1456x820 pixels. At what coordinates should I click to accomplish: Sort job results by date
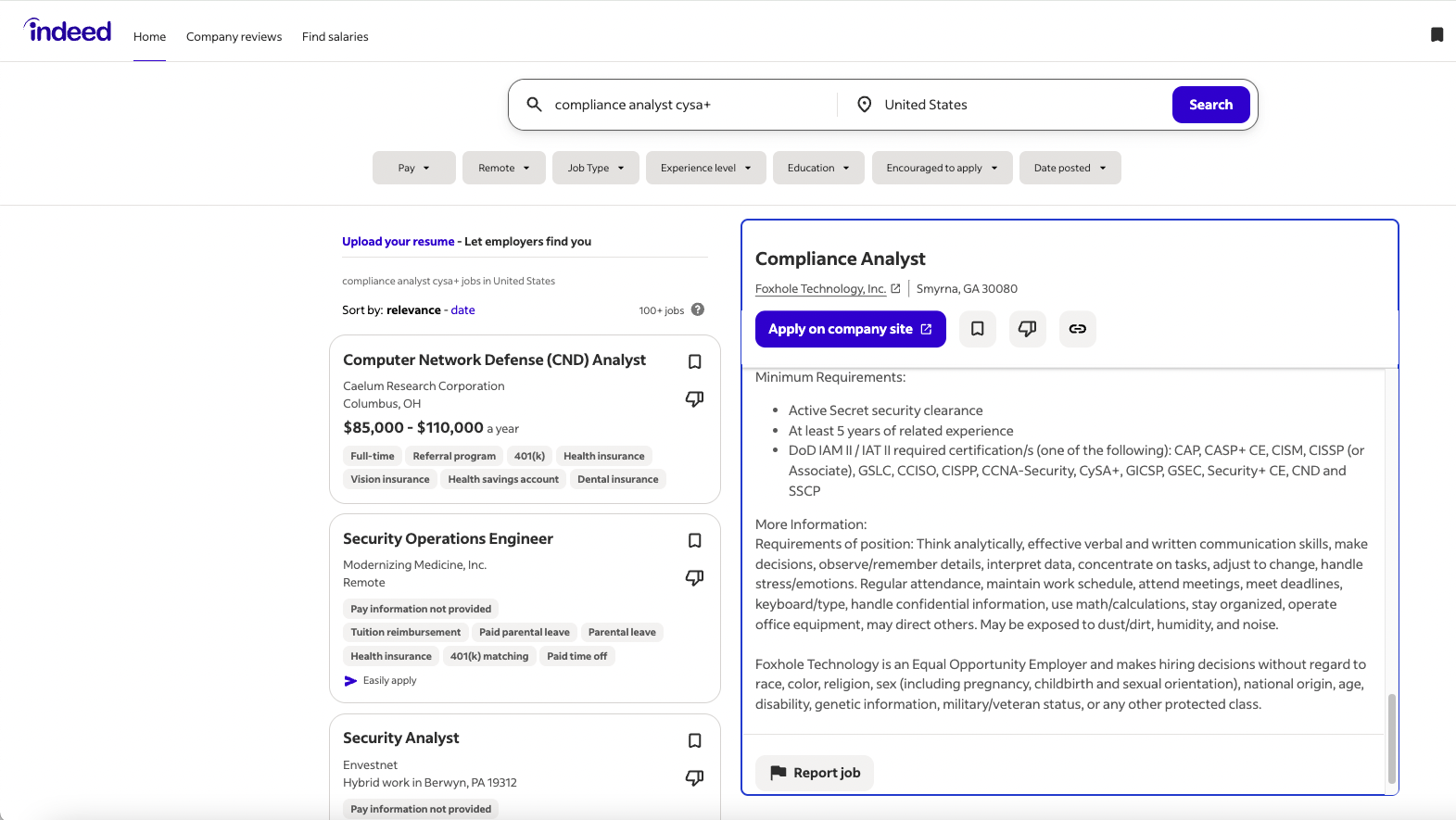(x=462, y=310)
